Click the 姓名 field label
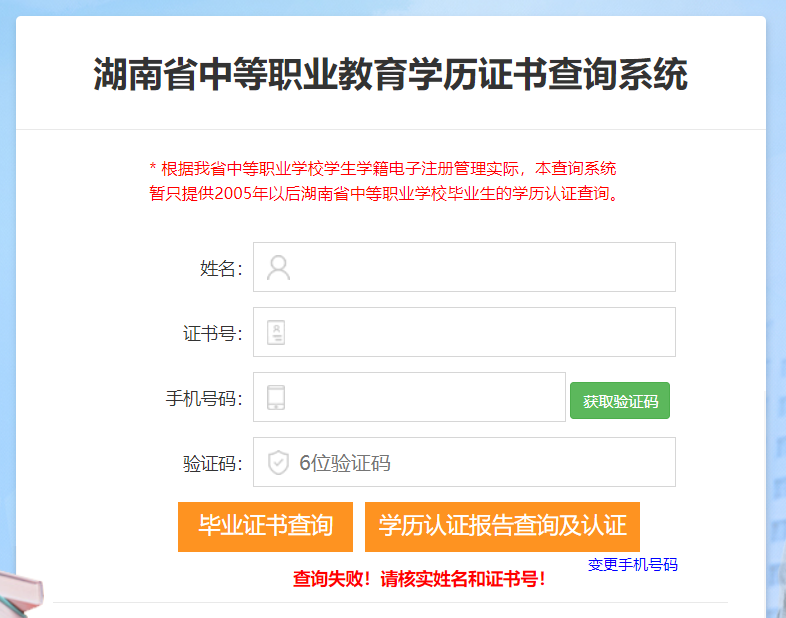 [x=221, y=269]
